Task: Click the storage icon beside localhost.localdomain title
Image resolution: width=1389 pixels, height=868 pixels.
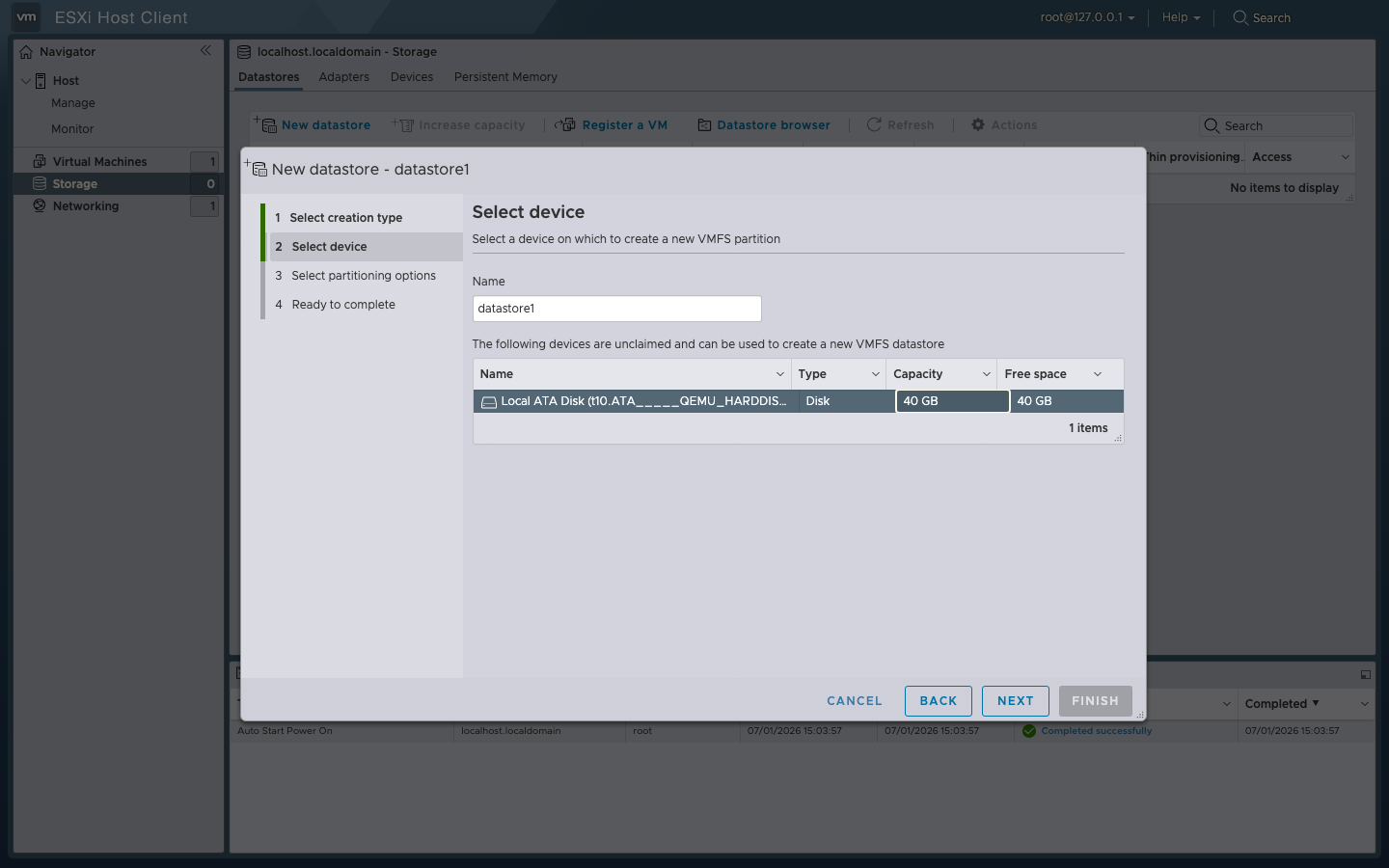Action: click(x=244, y=52)
